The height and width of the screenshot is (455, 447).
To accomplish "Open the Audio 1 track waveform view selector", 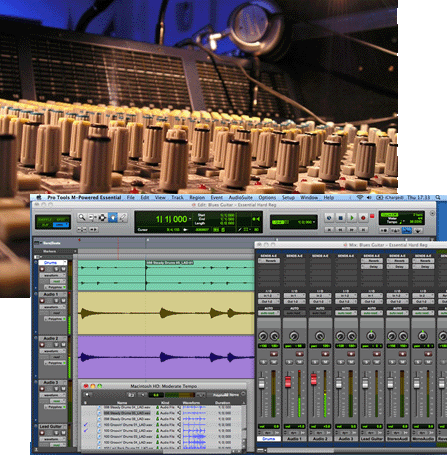I will pyautogui.click(x=53, y=307).
